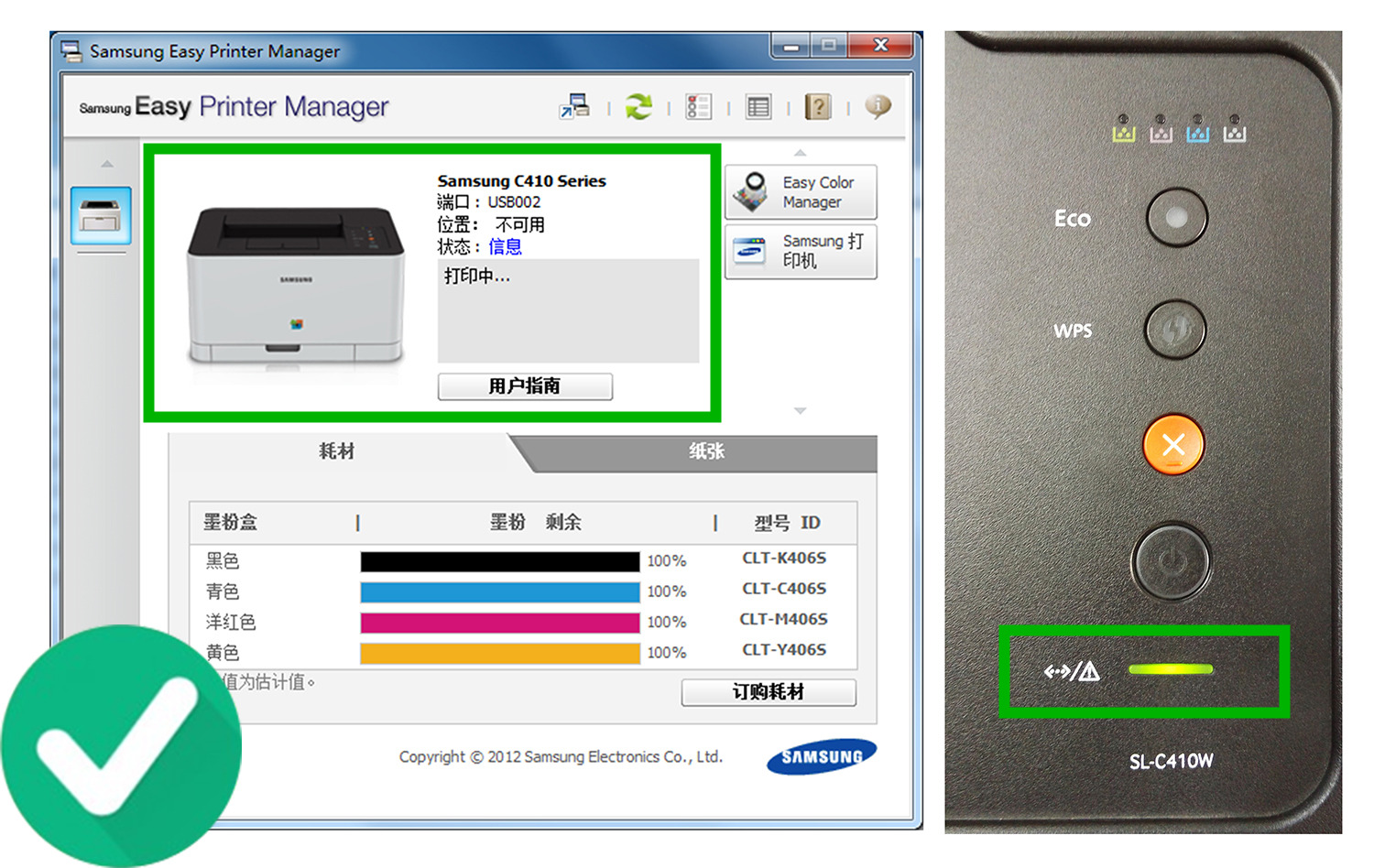Click the switch to advanced mode icon
Screen dimensions: 1374x868
pyautogui.click(x=574, y=106)
